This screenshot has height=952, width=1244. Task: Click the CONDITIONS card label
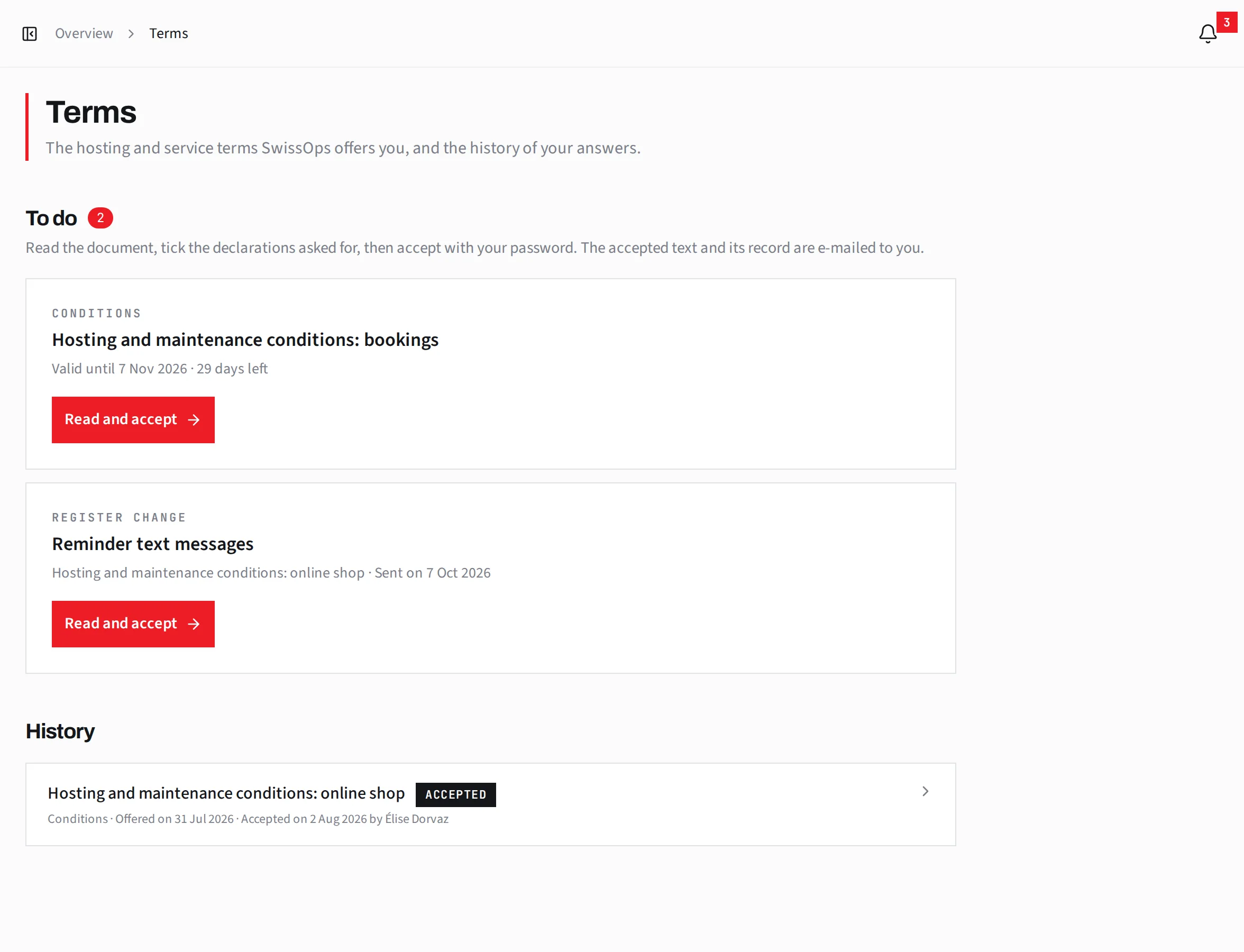96,313
